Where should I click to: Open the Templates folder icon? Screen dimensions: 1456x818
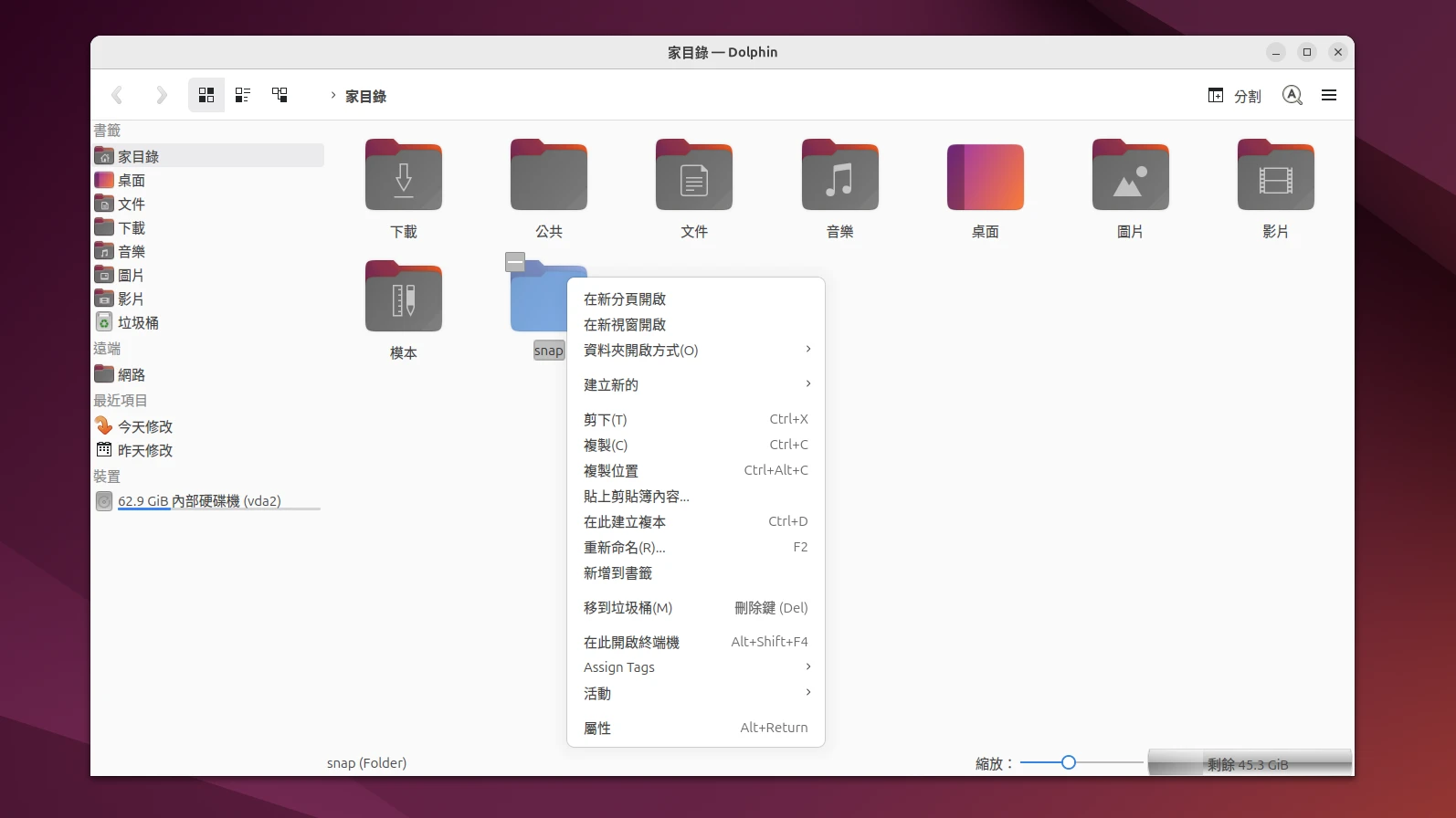(403, 298)
